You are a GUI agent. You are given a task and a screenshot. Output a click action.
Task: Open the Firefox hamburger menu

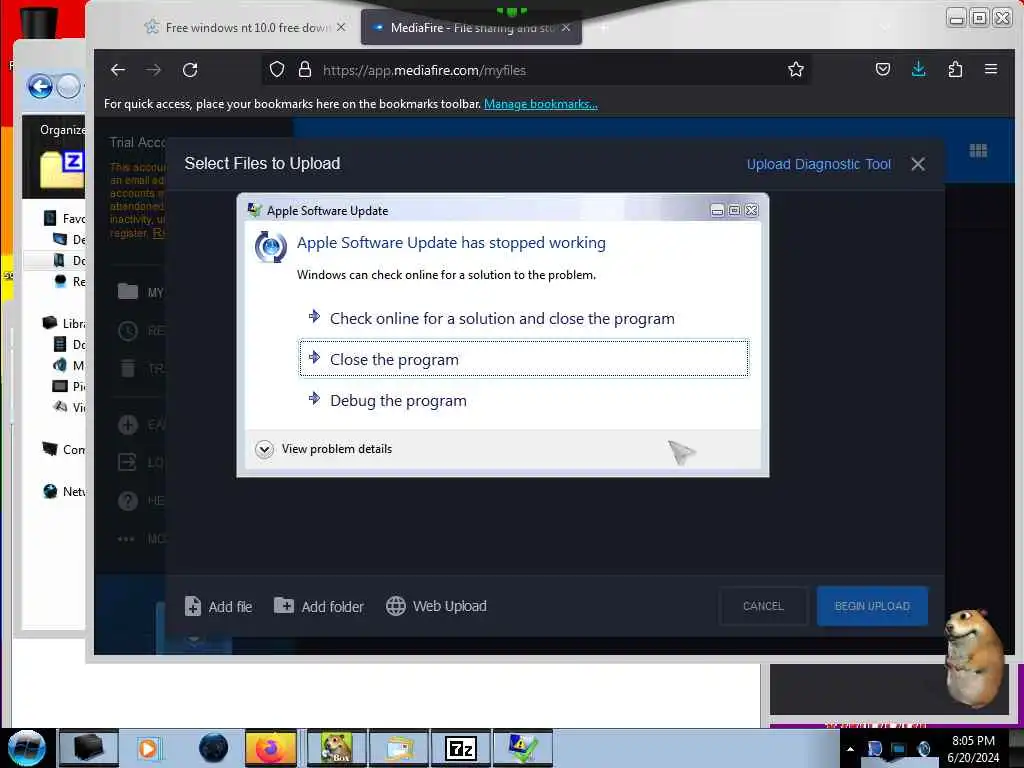pyautogui.click(x=991, y=69)
